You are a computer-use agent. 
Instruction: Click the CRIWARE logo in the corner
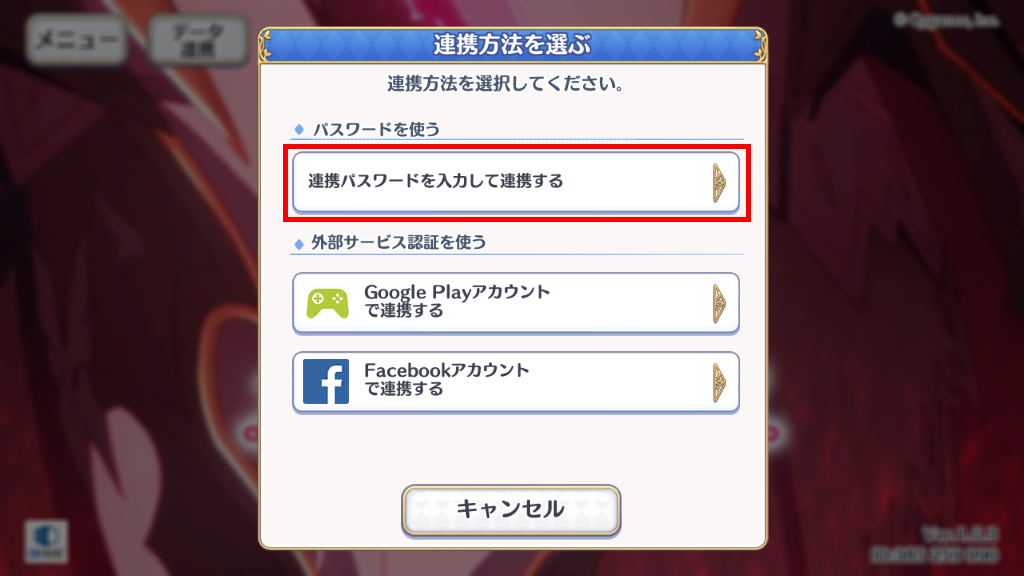(x=46, y=541)
